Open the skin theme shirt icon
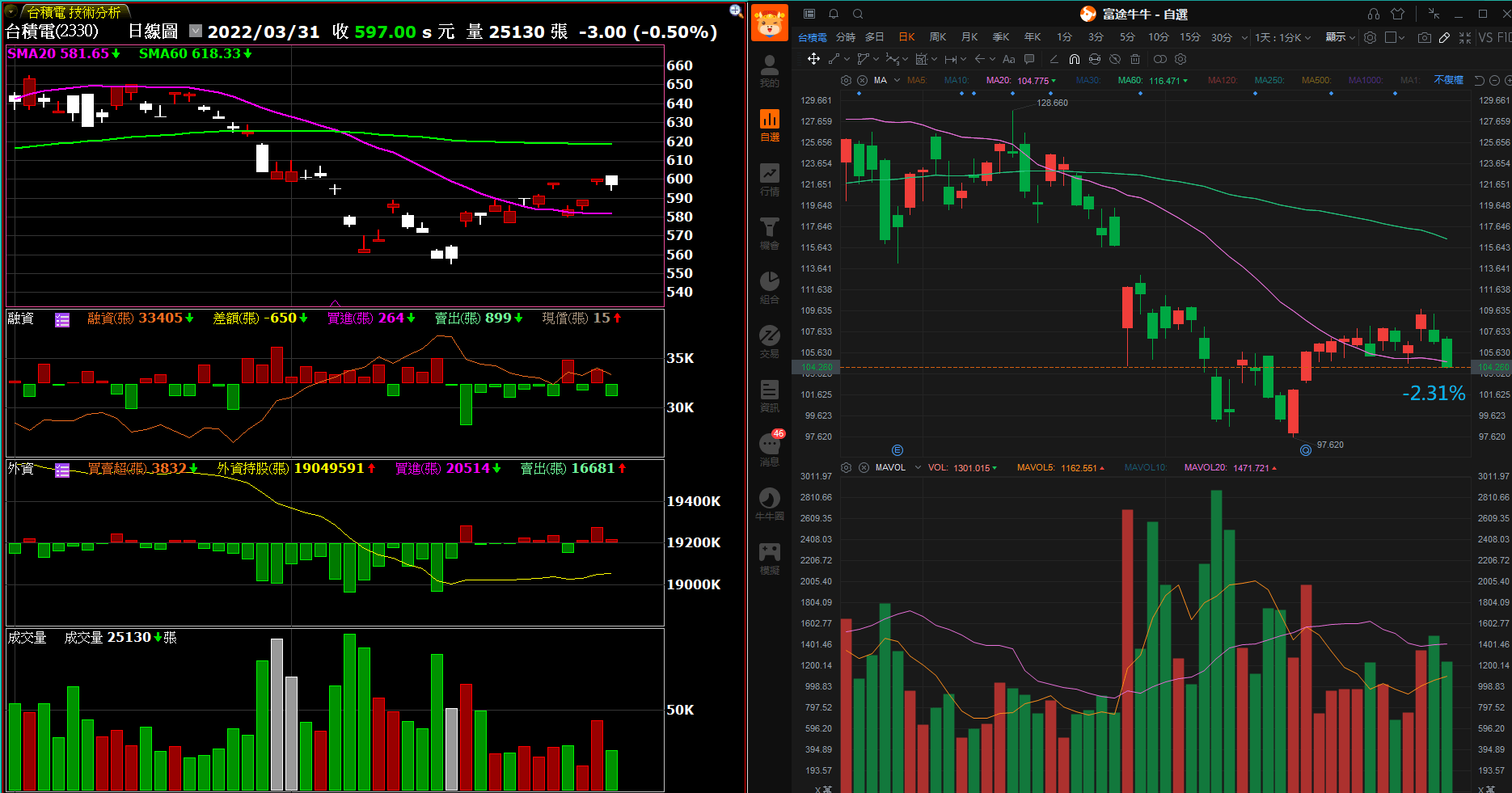 click(x=1397, y=14)
